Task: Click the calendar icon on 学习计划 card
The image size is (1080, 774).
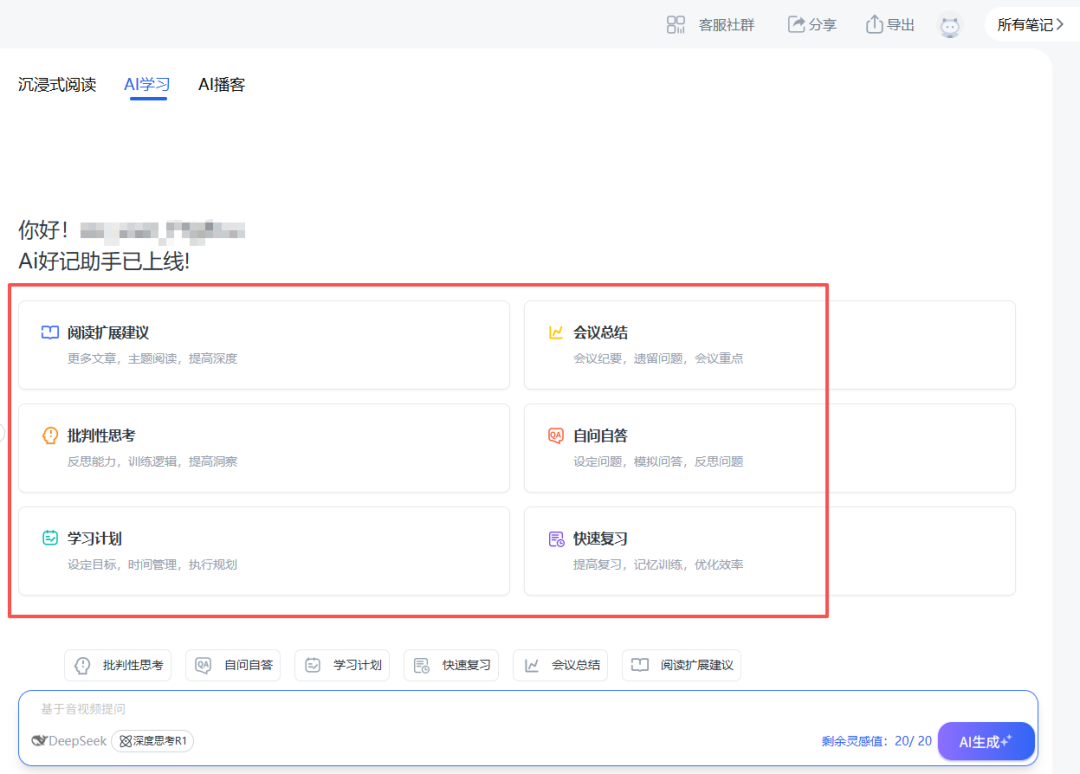Action: click(x=50, y=539)
